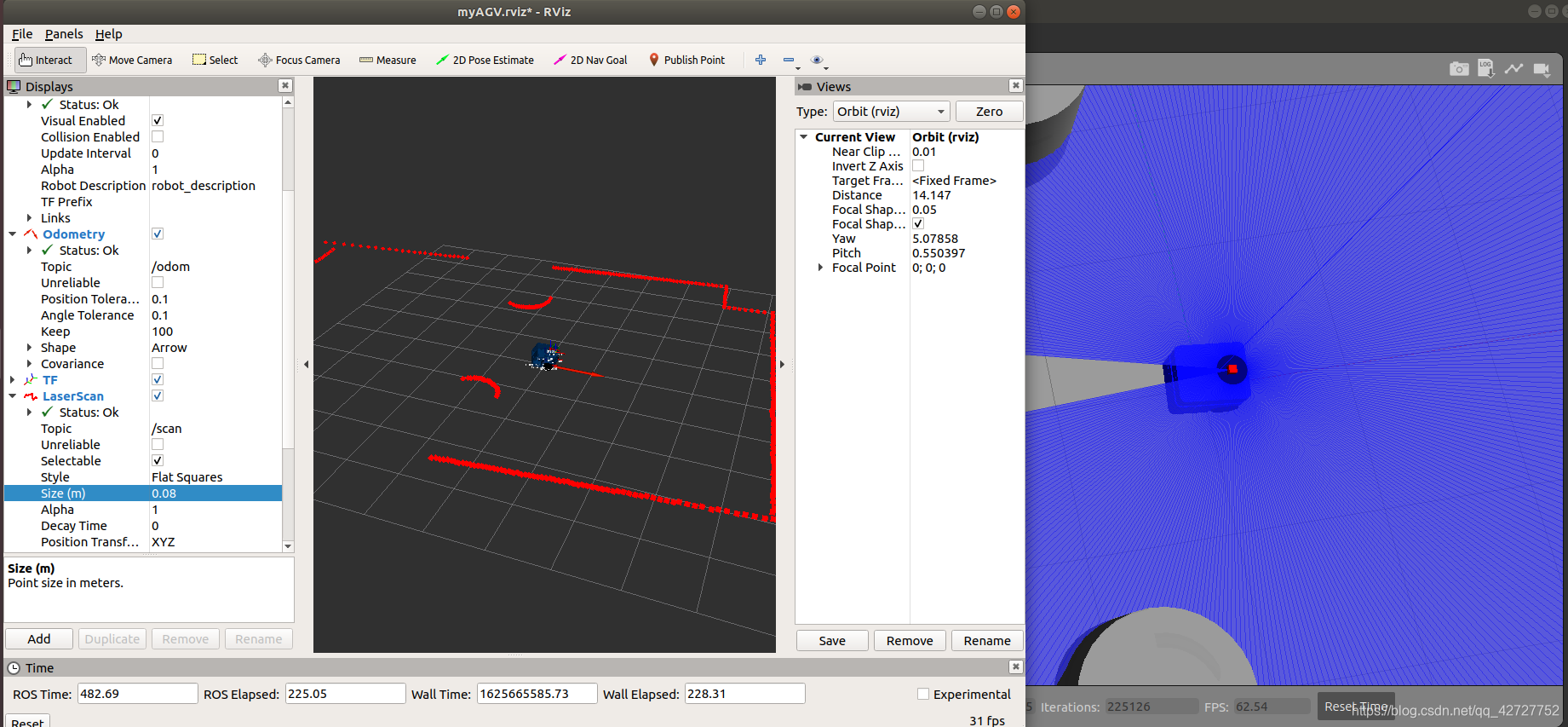Click the /odom topic value
The height and width of the screenshot is (727, 1568).
pyautogui.click(x=170, y=266)
